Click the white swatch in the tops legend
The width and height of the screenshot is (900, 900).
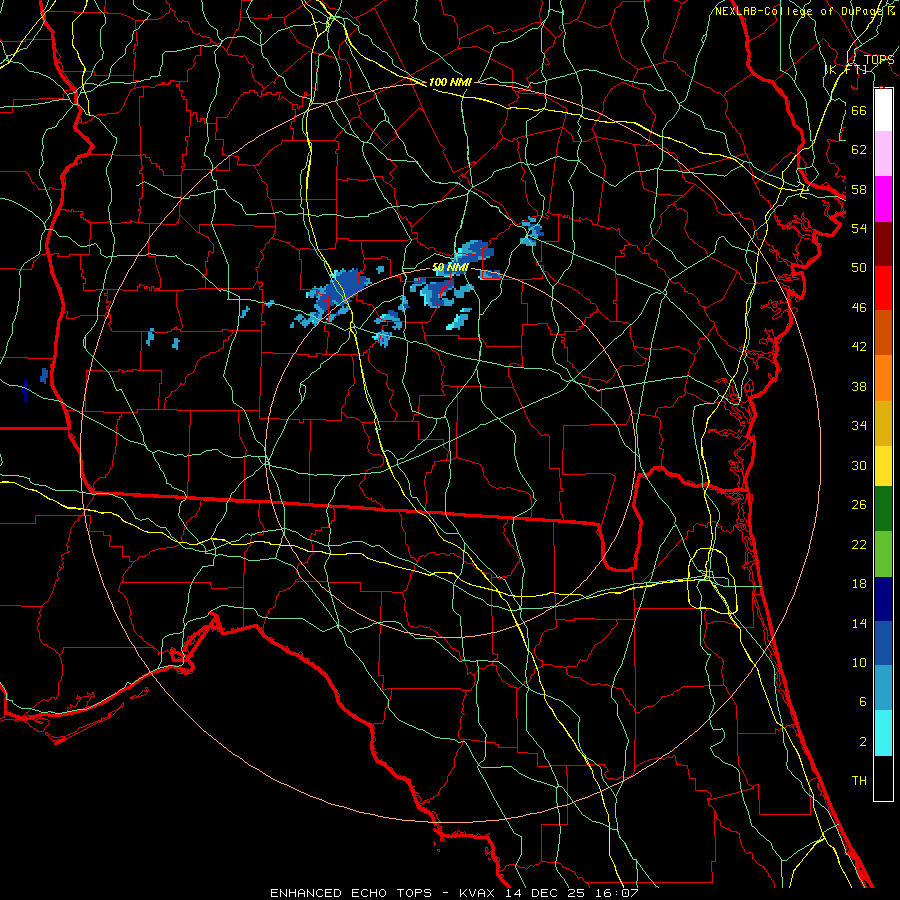[x=883, y=110]
